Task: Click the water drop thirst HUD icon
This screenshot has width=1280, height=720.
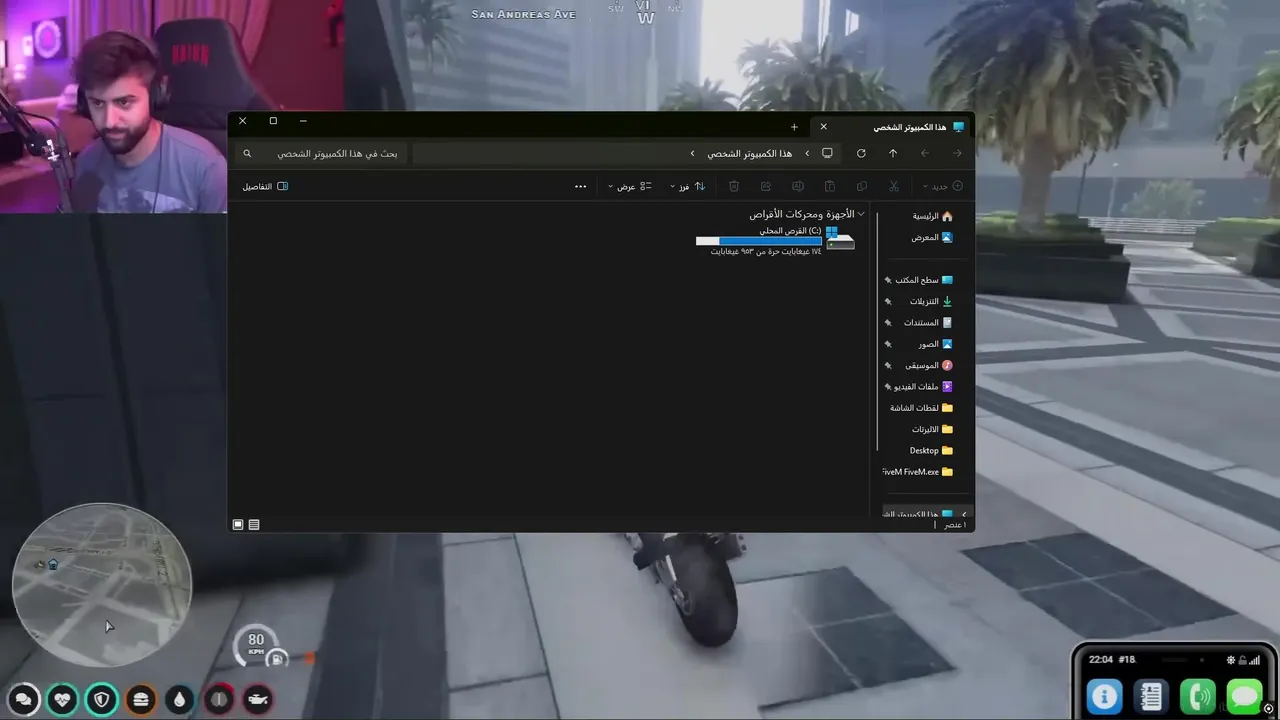Action: tap(180, 699)
